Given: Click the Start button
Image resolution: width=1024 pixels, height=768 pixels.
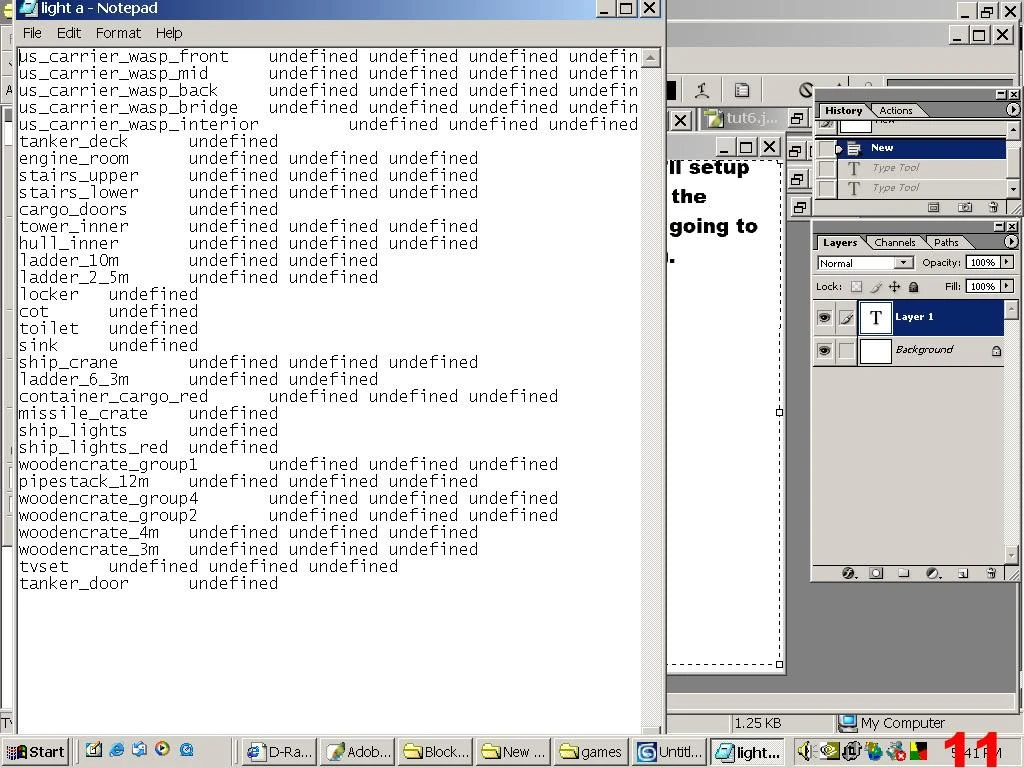Looking at the screenshot, I should (x=35, y=752).
